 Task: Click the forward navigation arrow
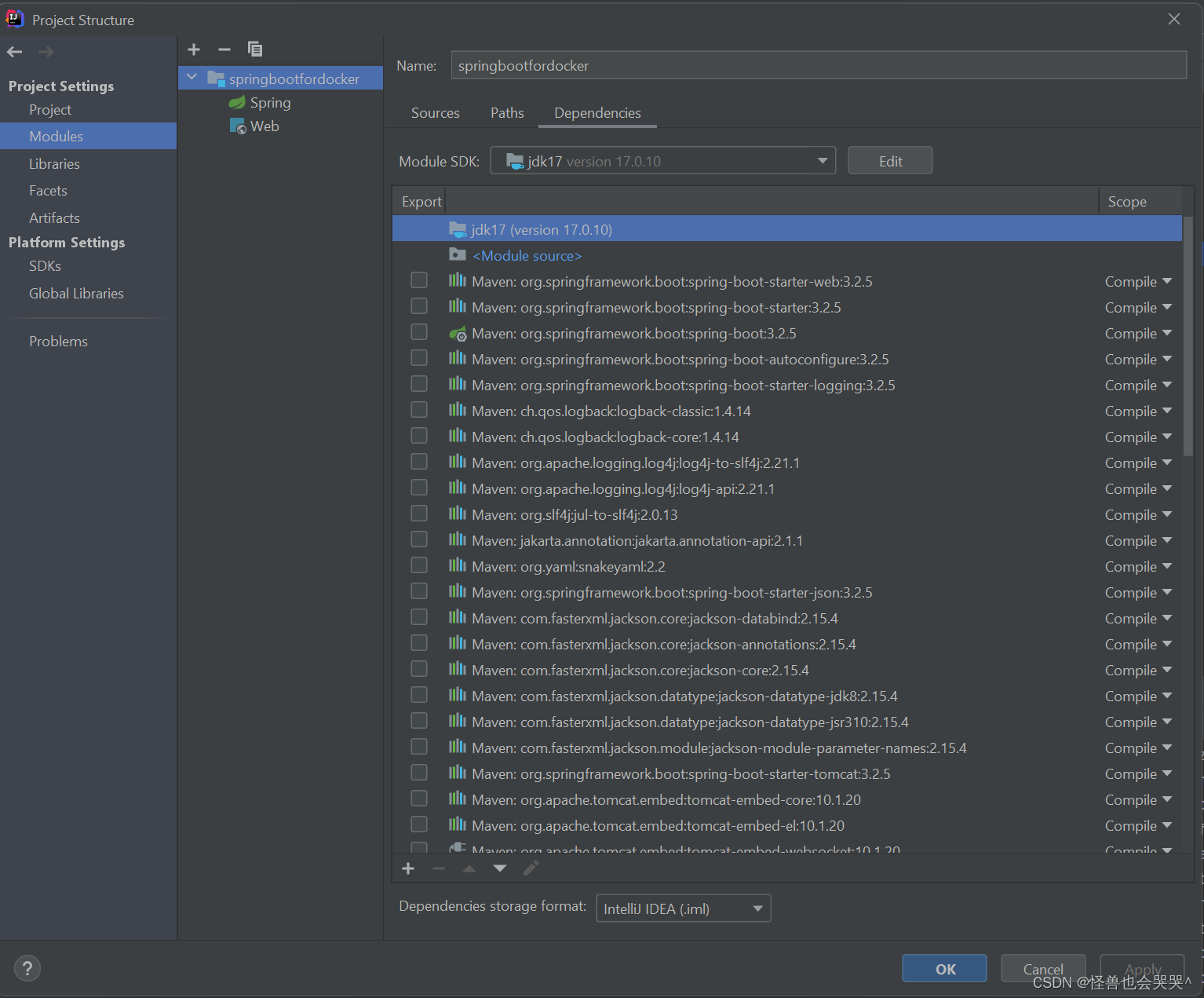coord(46,52)
